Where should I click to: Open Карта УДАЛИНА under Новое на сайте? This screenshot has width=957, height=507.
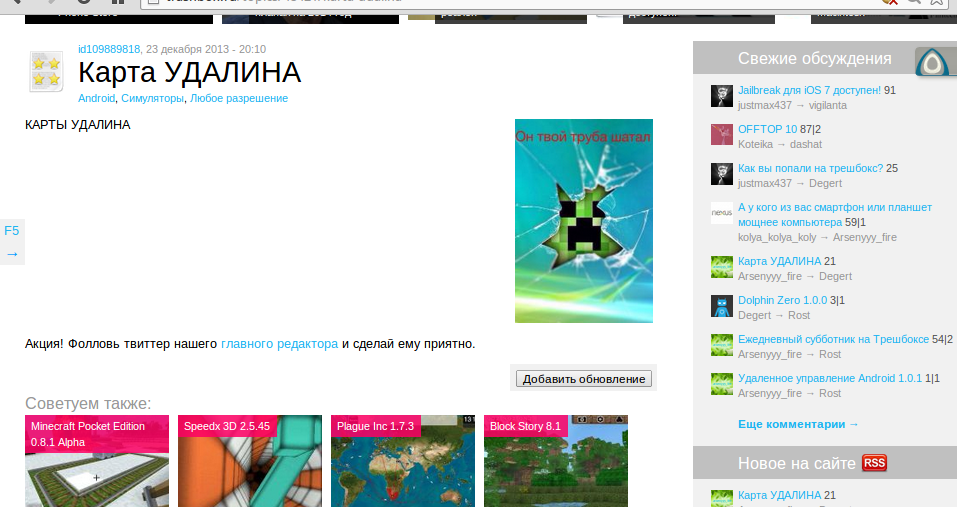pos(779,495)
